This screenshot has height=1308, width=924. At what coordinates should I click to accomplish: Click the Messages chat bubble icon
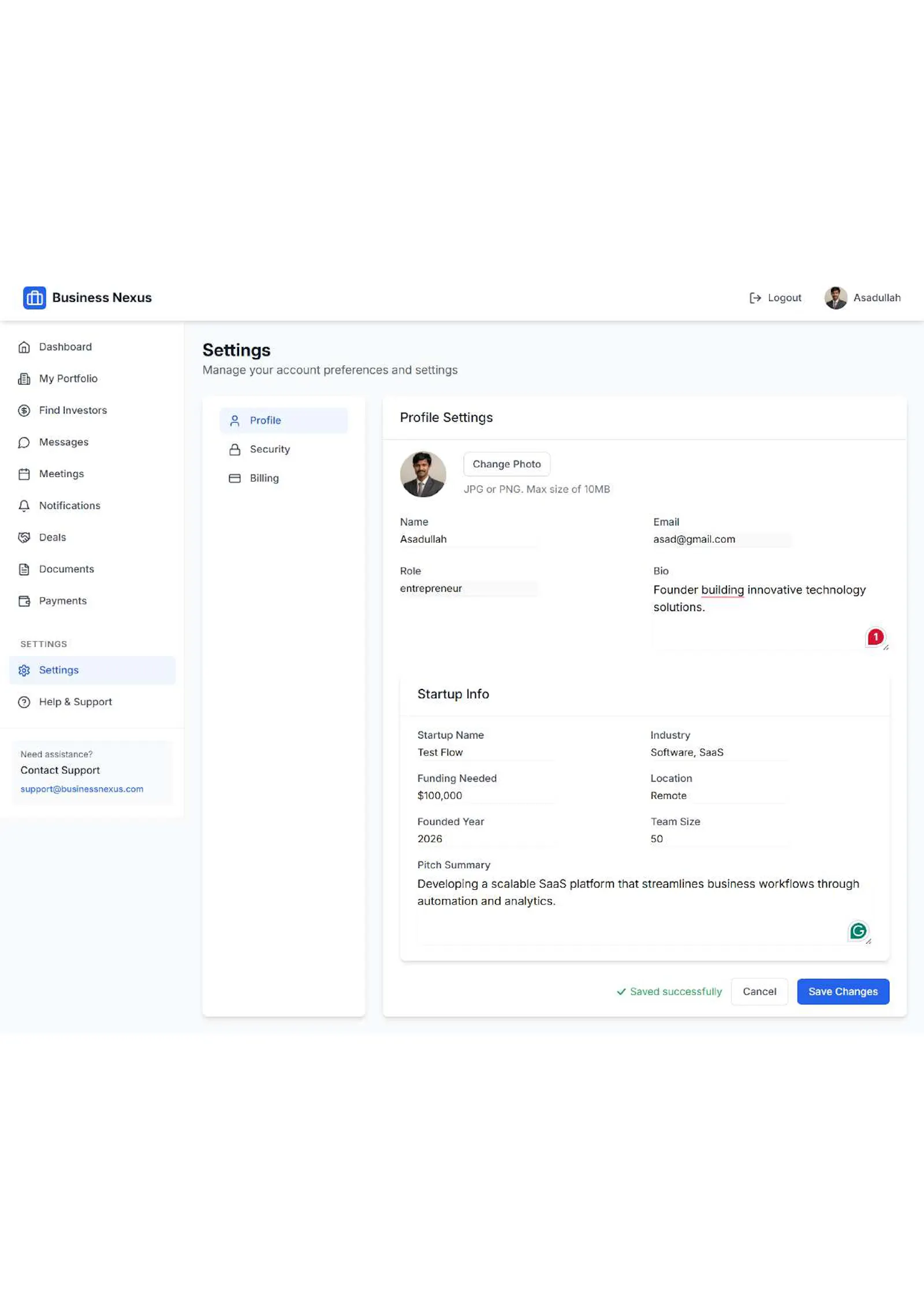click(x=24, y=442)
